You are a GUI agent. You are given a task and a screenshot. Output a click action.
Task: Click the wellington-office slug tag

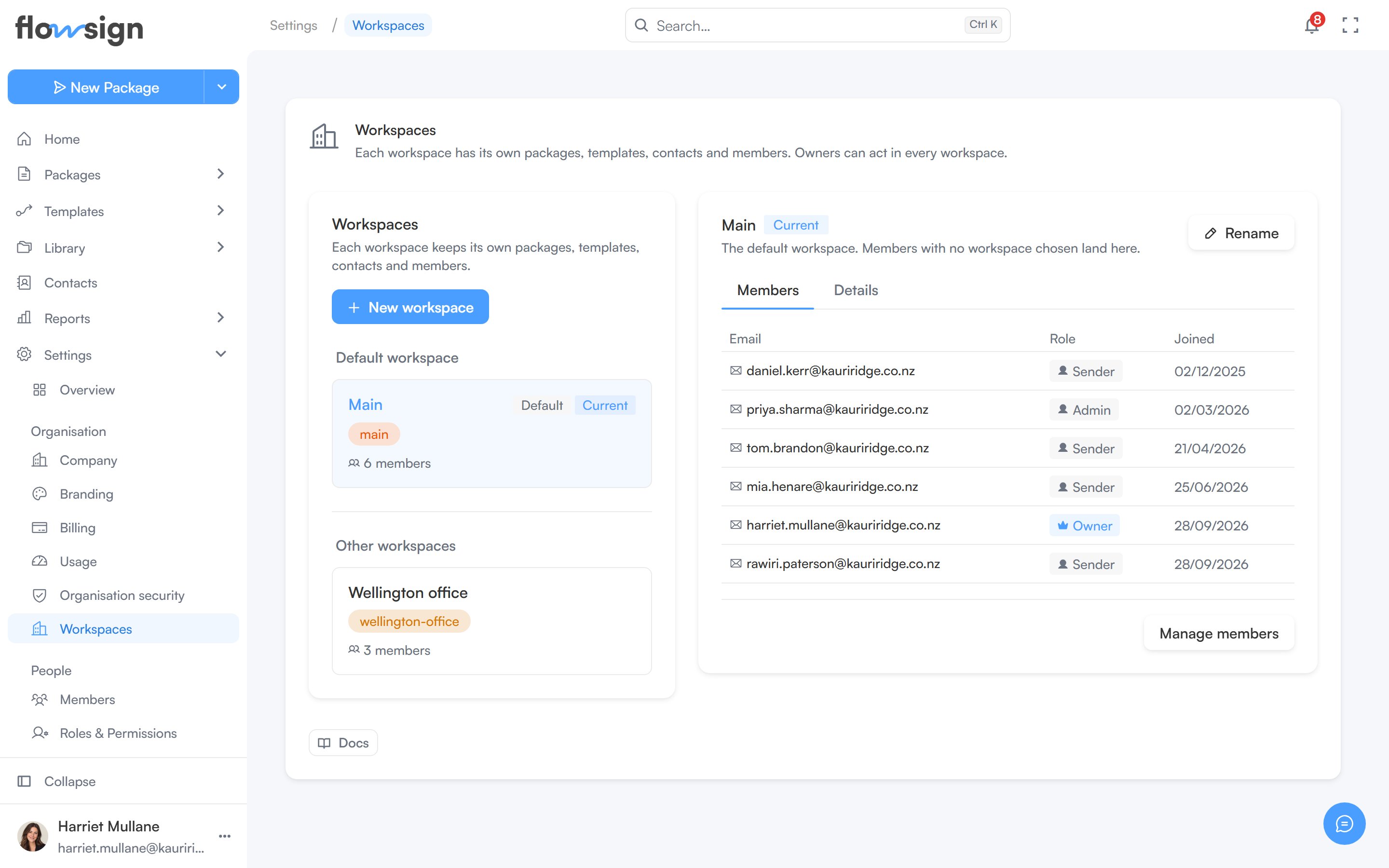pyautogui.click(x=409, y=621)
